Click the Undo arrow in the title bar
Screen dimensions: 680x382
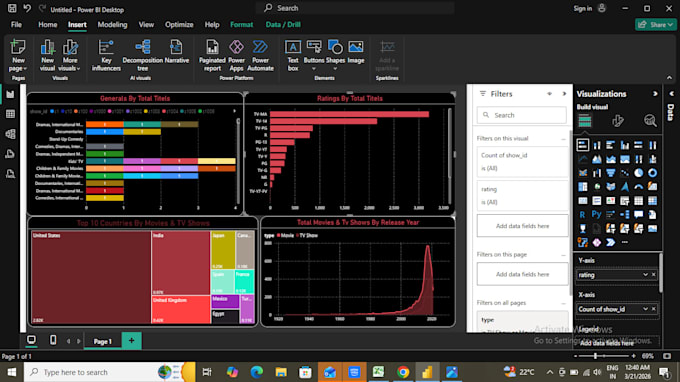(x=27, y=8)
